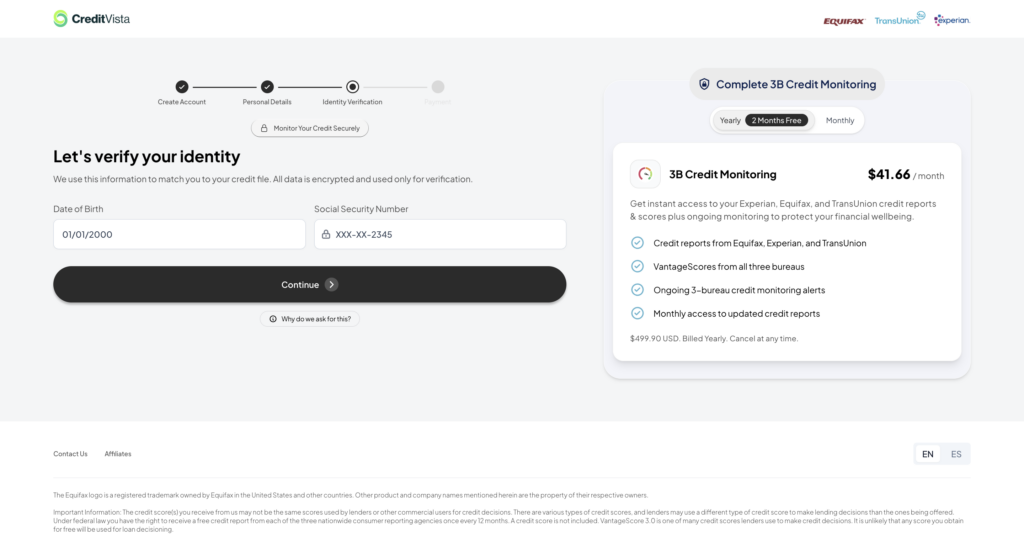Click the credit gauge icon for 3B Monitoring
The height and width of the screenshot is (553, 1024).
[645, 174]
